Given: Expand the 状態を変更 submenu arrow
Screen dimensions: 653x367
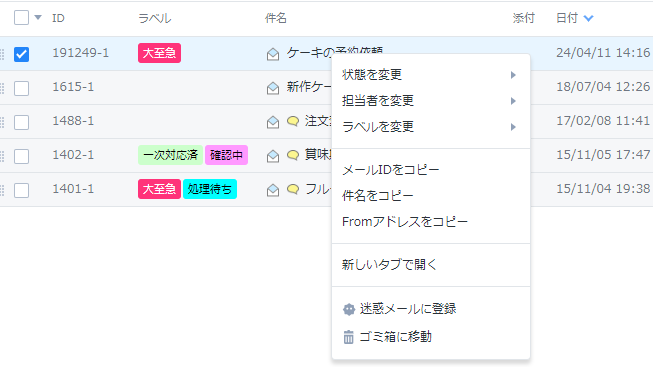Looking at the screenshot, I should (513, 75).
